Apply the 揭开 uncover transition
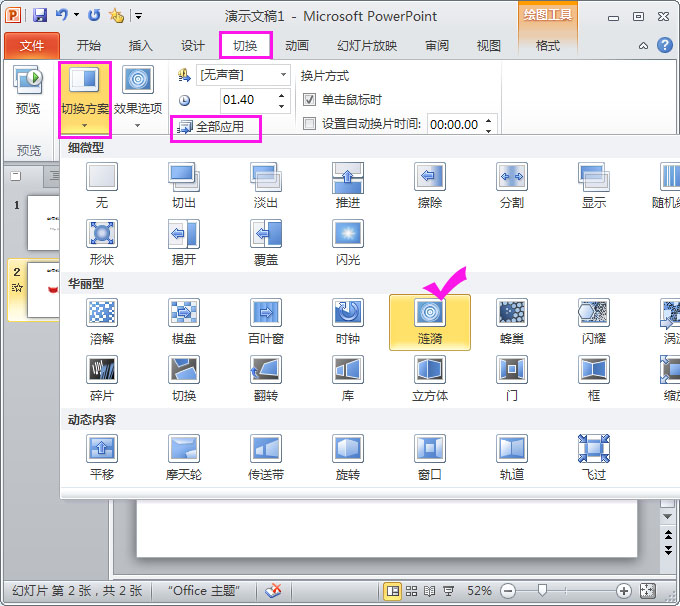 (x=183, y=242)
